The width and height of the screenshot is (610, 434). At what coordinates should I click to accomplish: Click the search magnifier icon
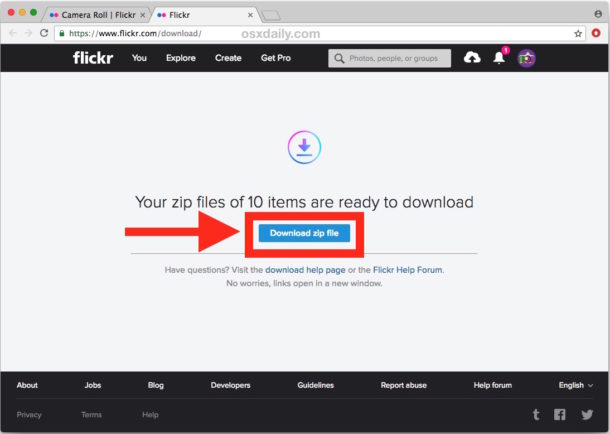click(x=339, y=58)
